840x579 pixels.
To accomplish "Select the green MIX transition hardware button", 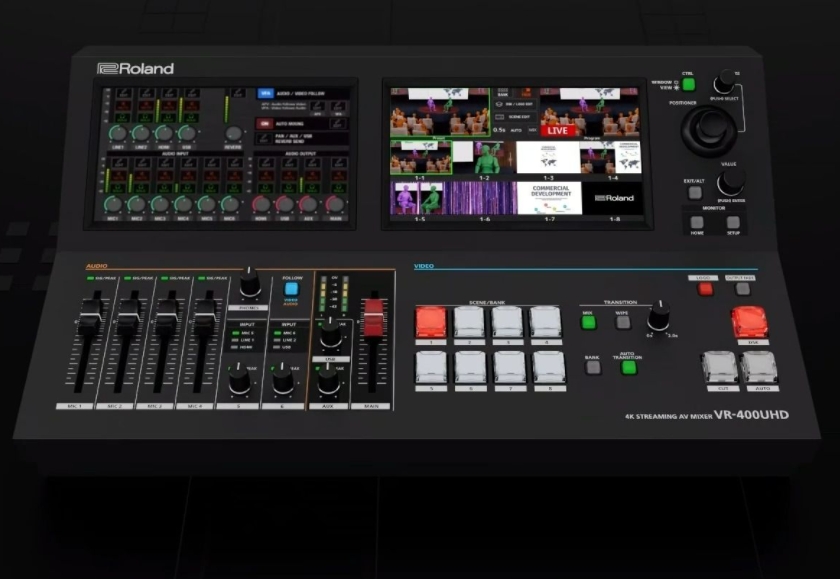I will [589, 322].
